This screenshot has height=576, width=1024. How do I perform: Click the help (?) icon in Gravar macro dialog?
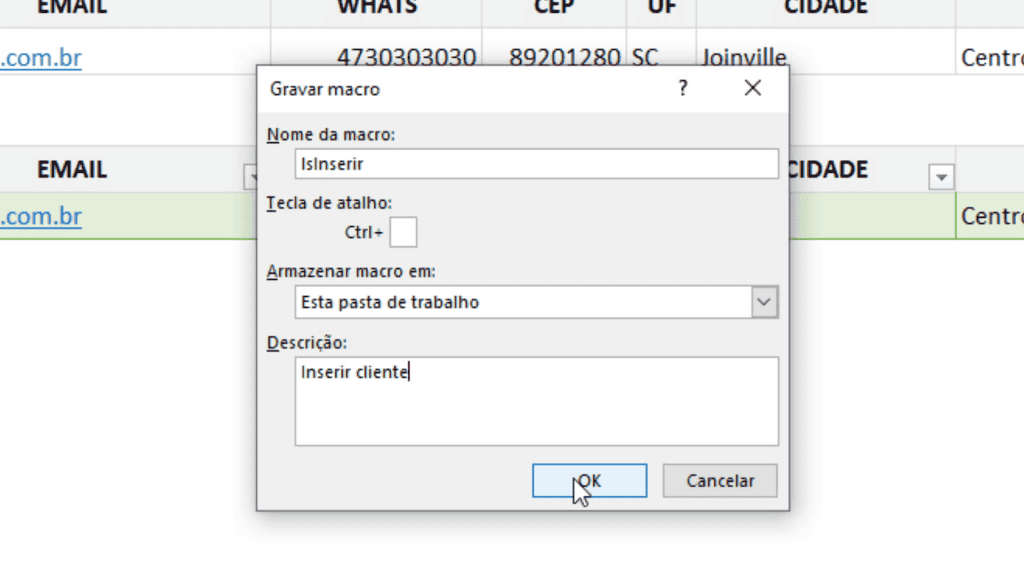pos(682,88)
